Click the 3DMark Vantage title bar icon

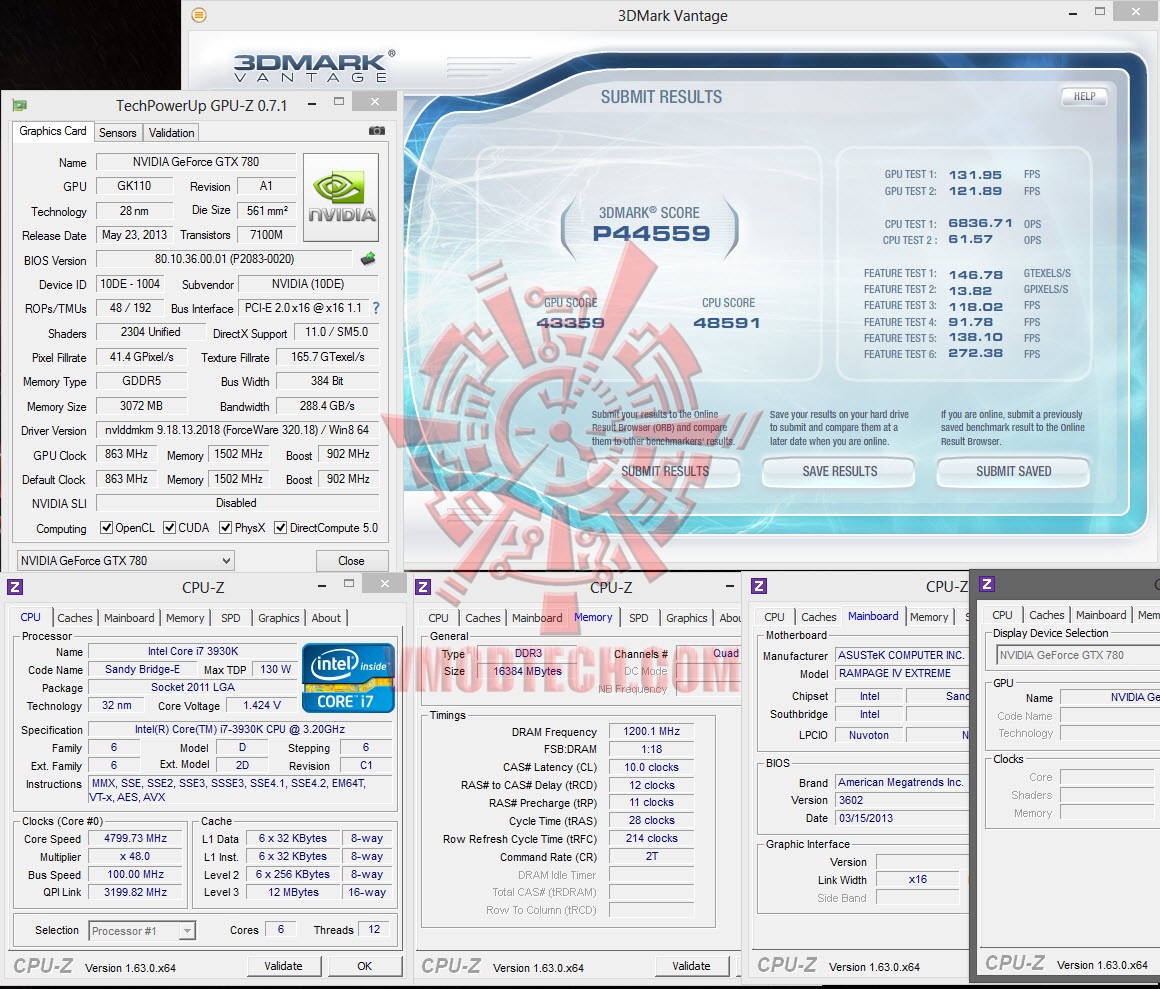click(199, 15)
